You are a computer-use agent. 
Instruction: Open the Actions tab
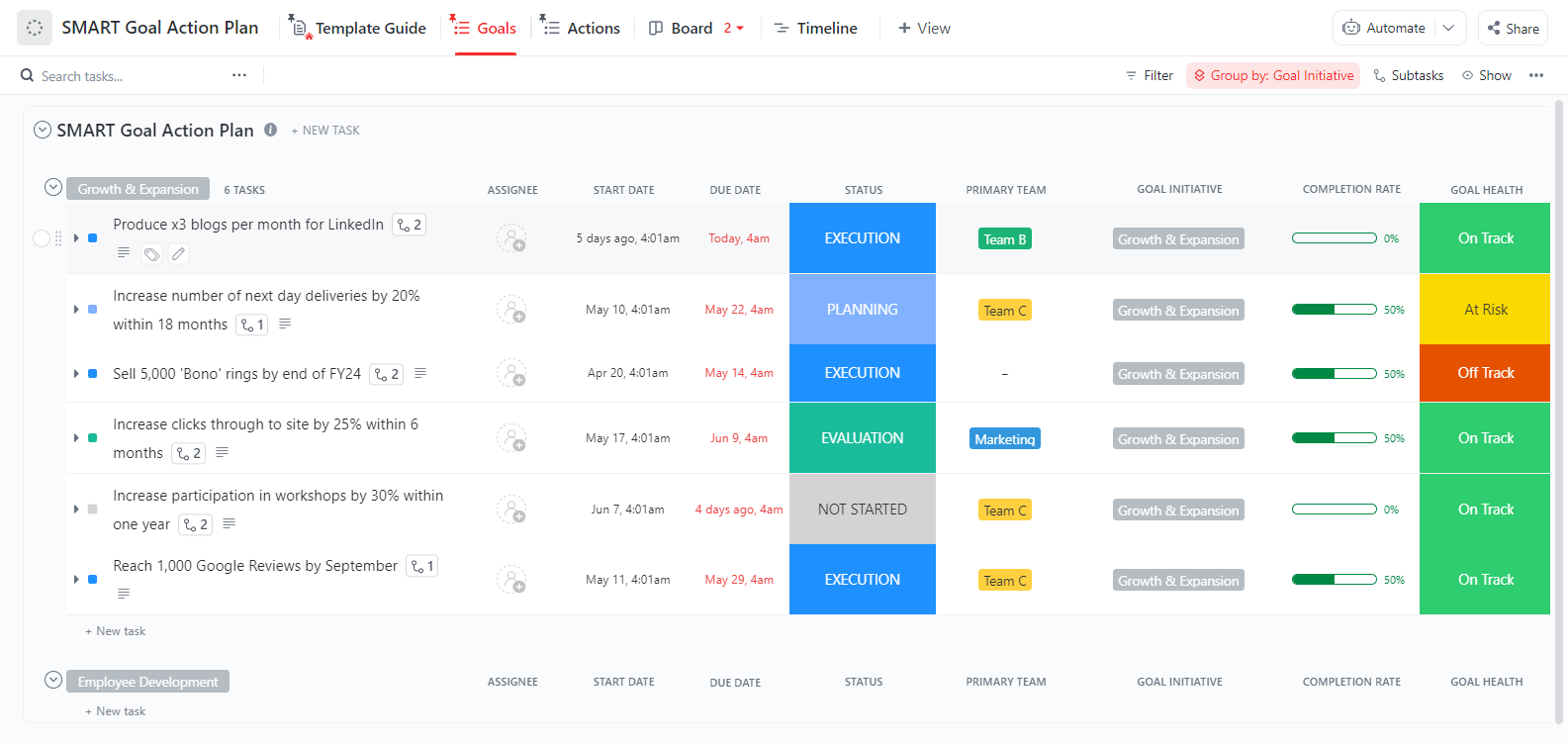(x=581, y=28)
